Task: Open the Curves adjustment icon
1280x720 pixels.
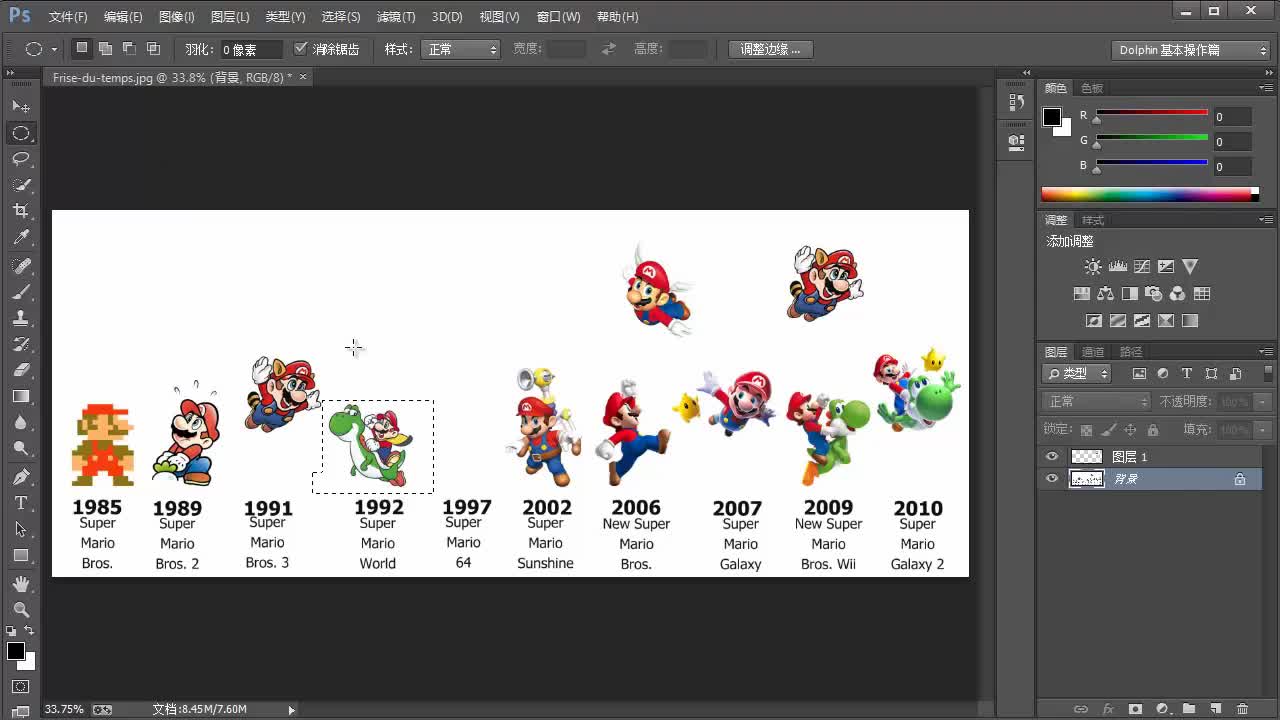Action: point(1143,264)
